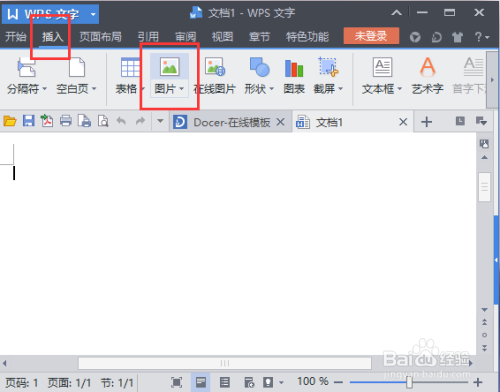
Task: Click the tab bar window list icon
Action: 460,121
